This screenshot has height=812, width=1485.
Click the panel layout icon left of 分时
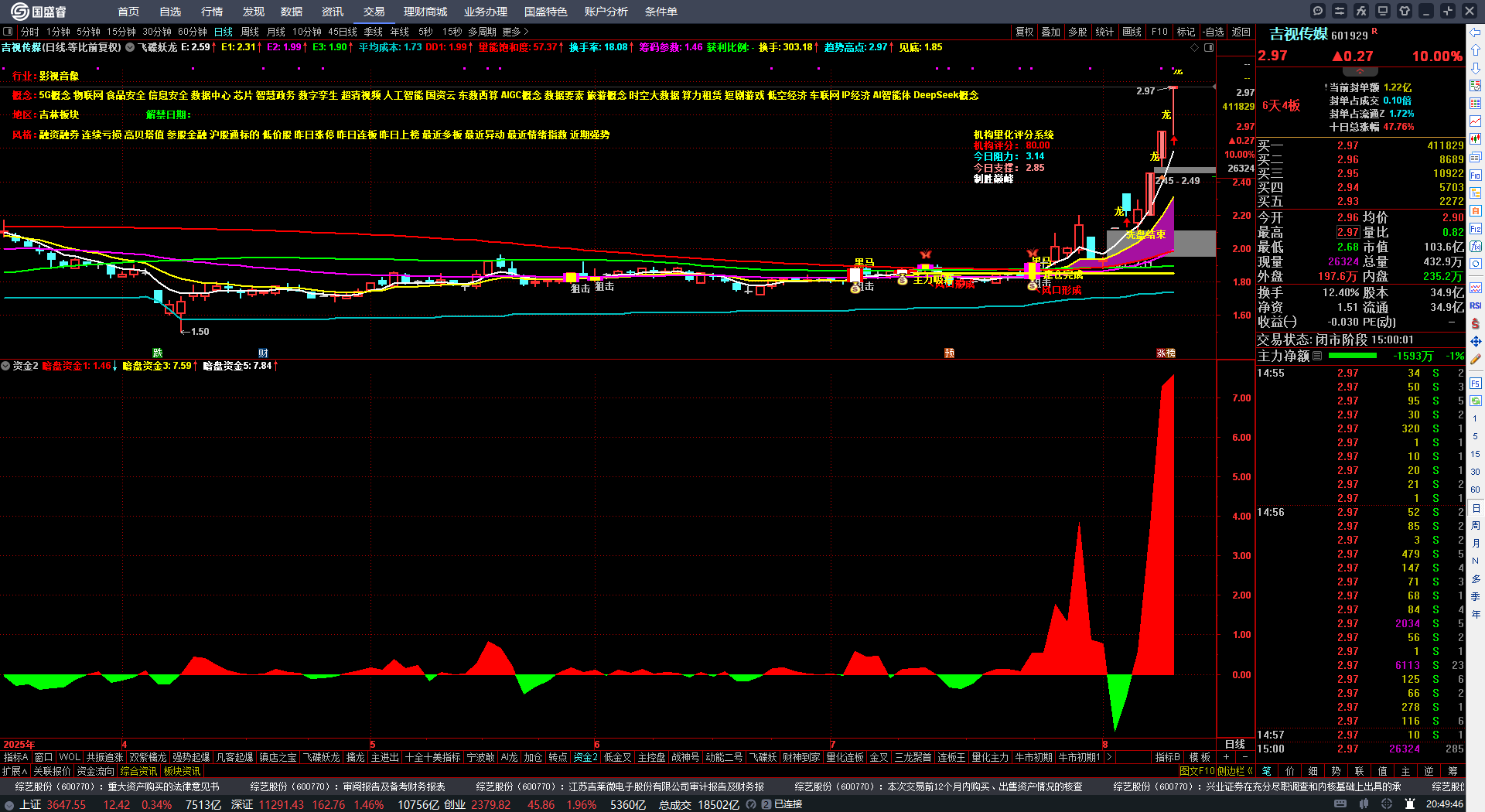coord(8,32)
